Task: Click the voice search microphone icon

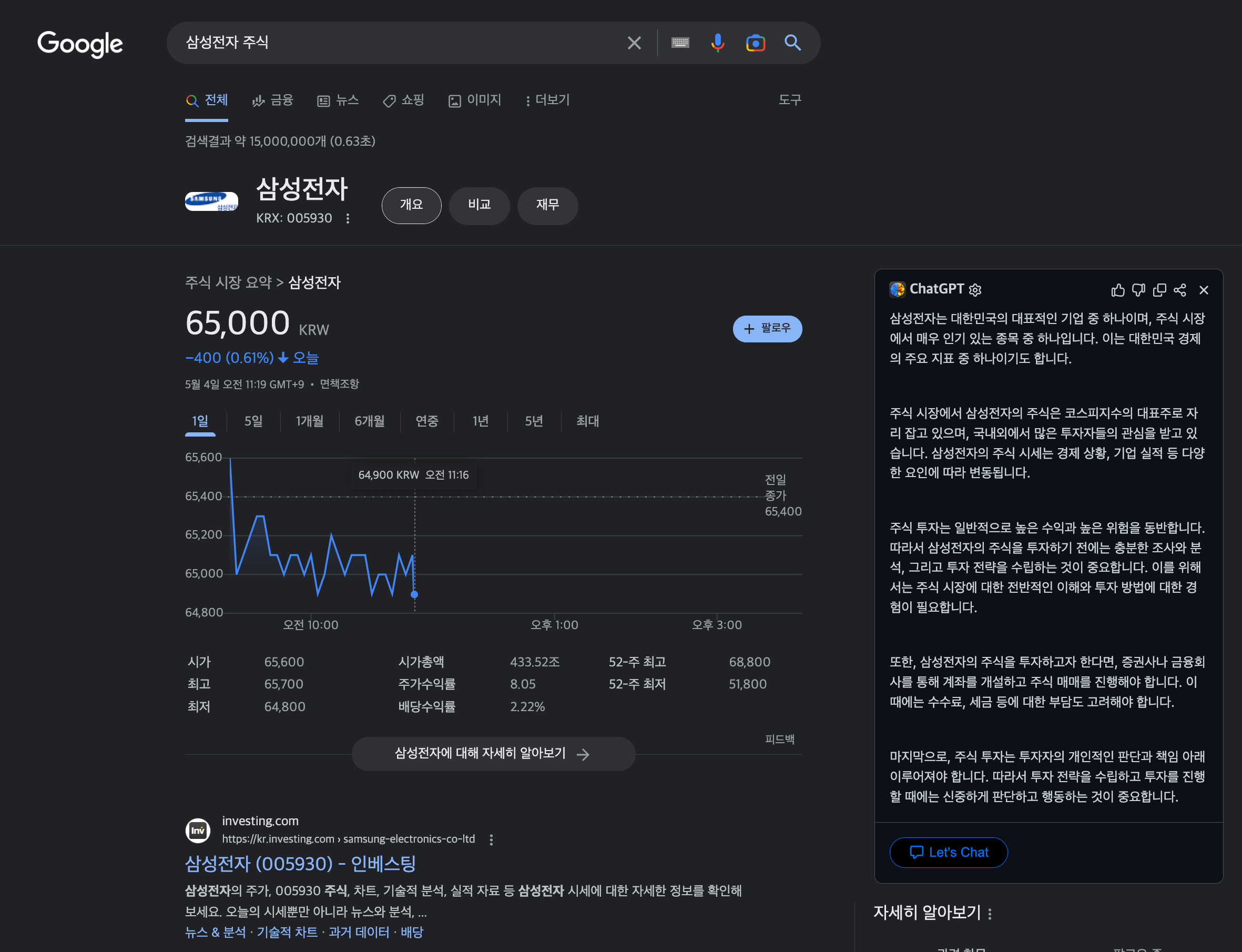Action: pos(717,43)
